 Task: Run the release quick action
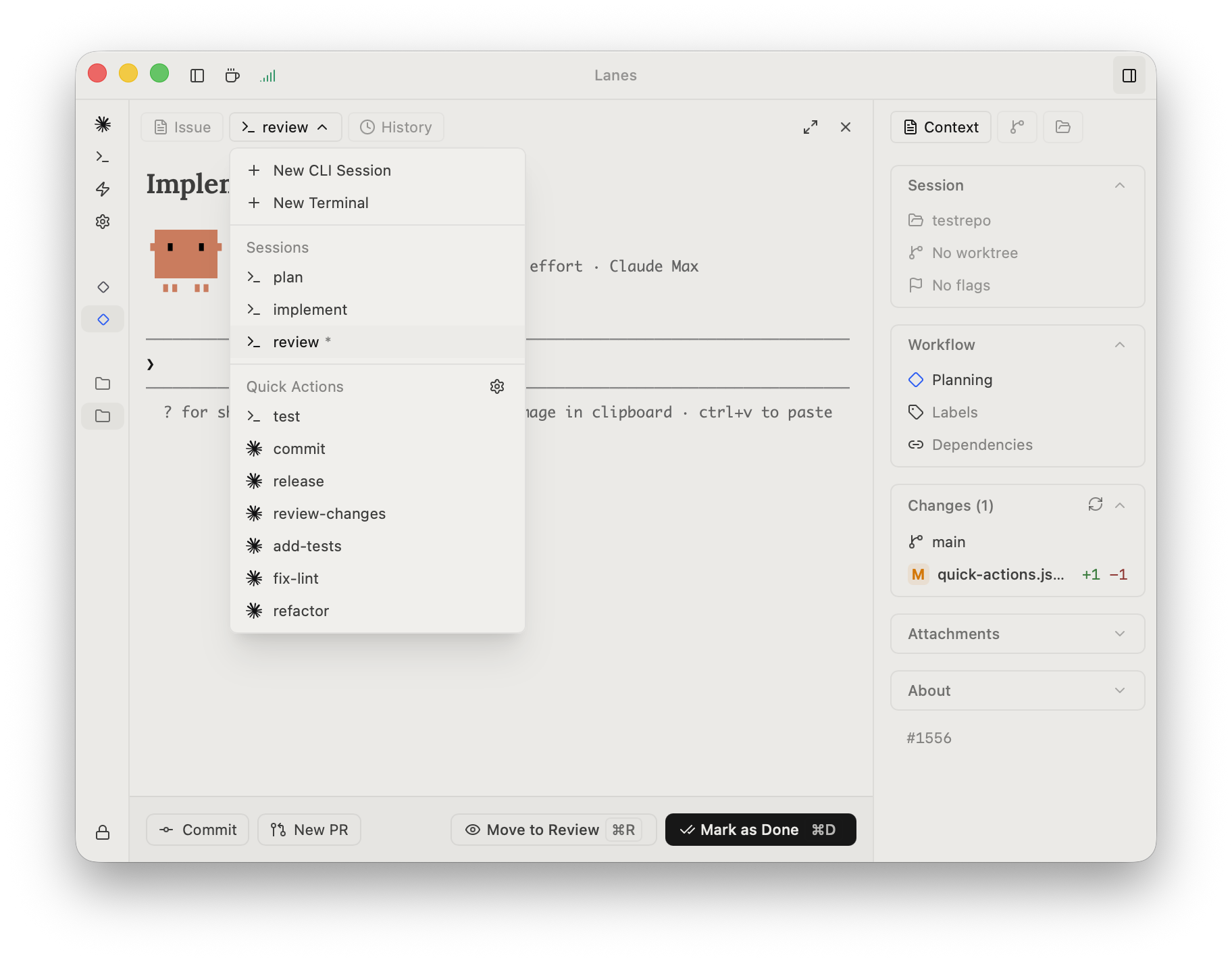[377, 481]
